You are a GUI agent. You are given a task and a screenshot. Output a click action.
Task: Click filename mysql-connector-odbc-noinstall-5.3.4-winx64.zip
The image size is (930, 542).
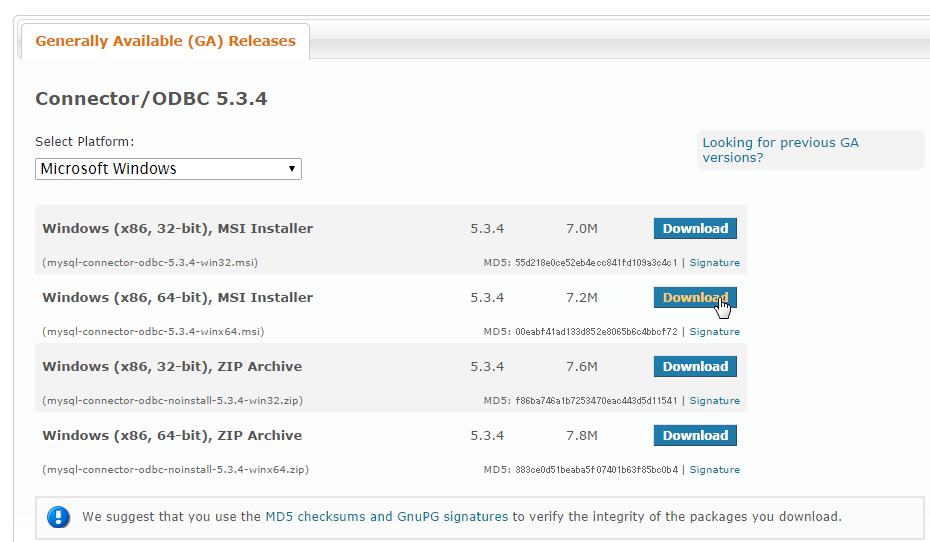[x=176, y=470]
